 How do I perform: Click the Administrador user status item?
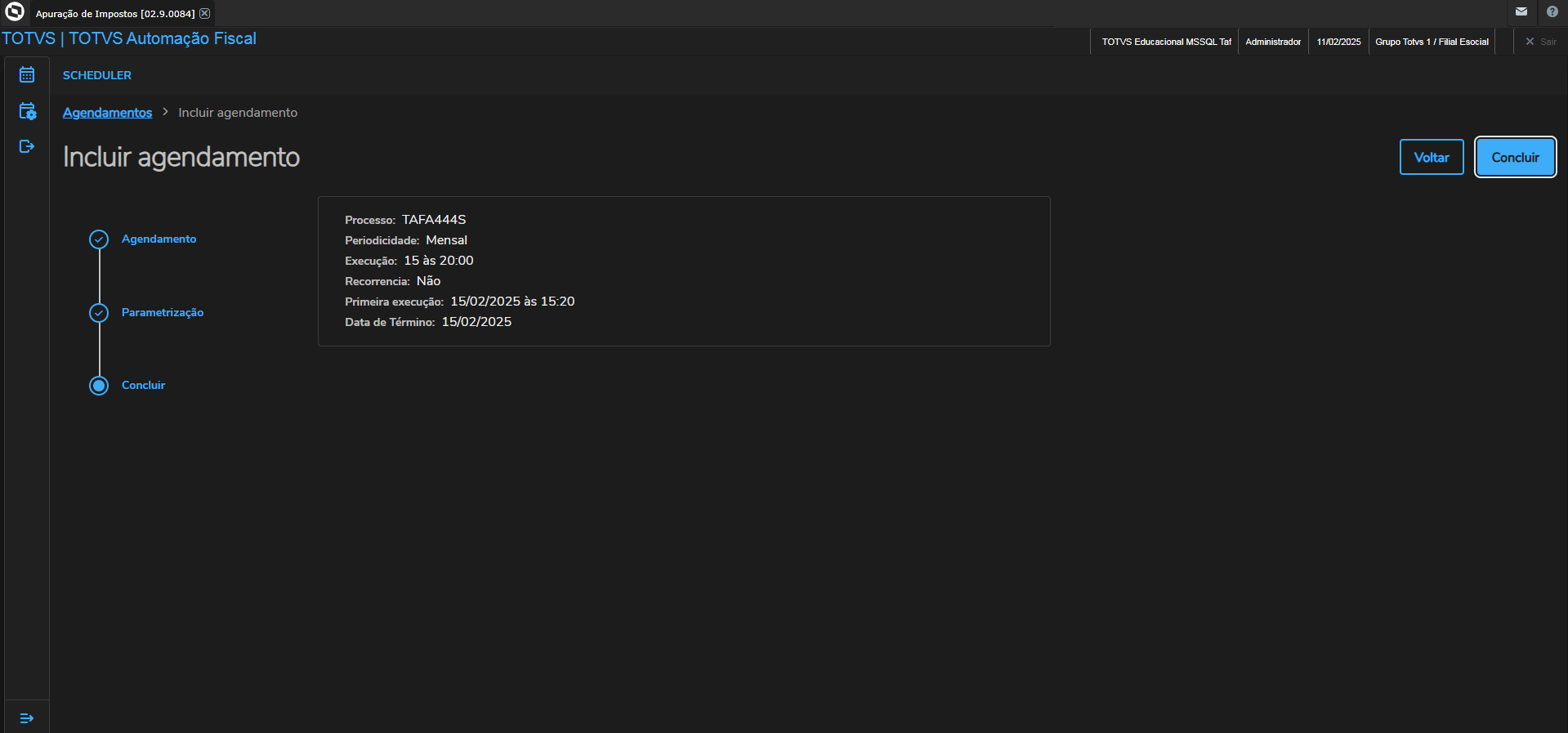pyautogui.click(x=1272, y=42)
